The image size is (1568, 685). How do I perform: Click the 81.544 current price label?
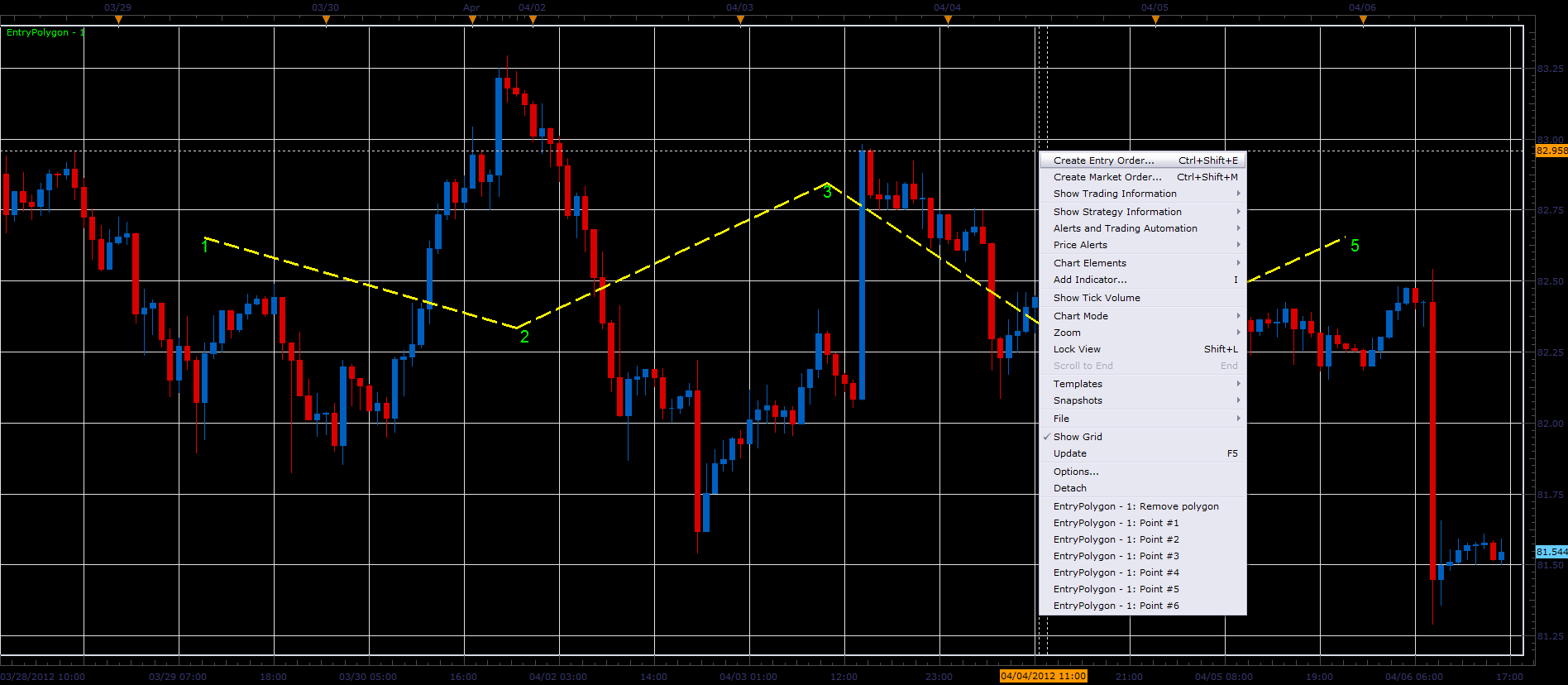click(1551, 552)
